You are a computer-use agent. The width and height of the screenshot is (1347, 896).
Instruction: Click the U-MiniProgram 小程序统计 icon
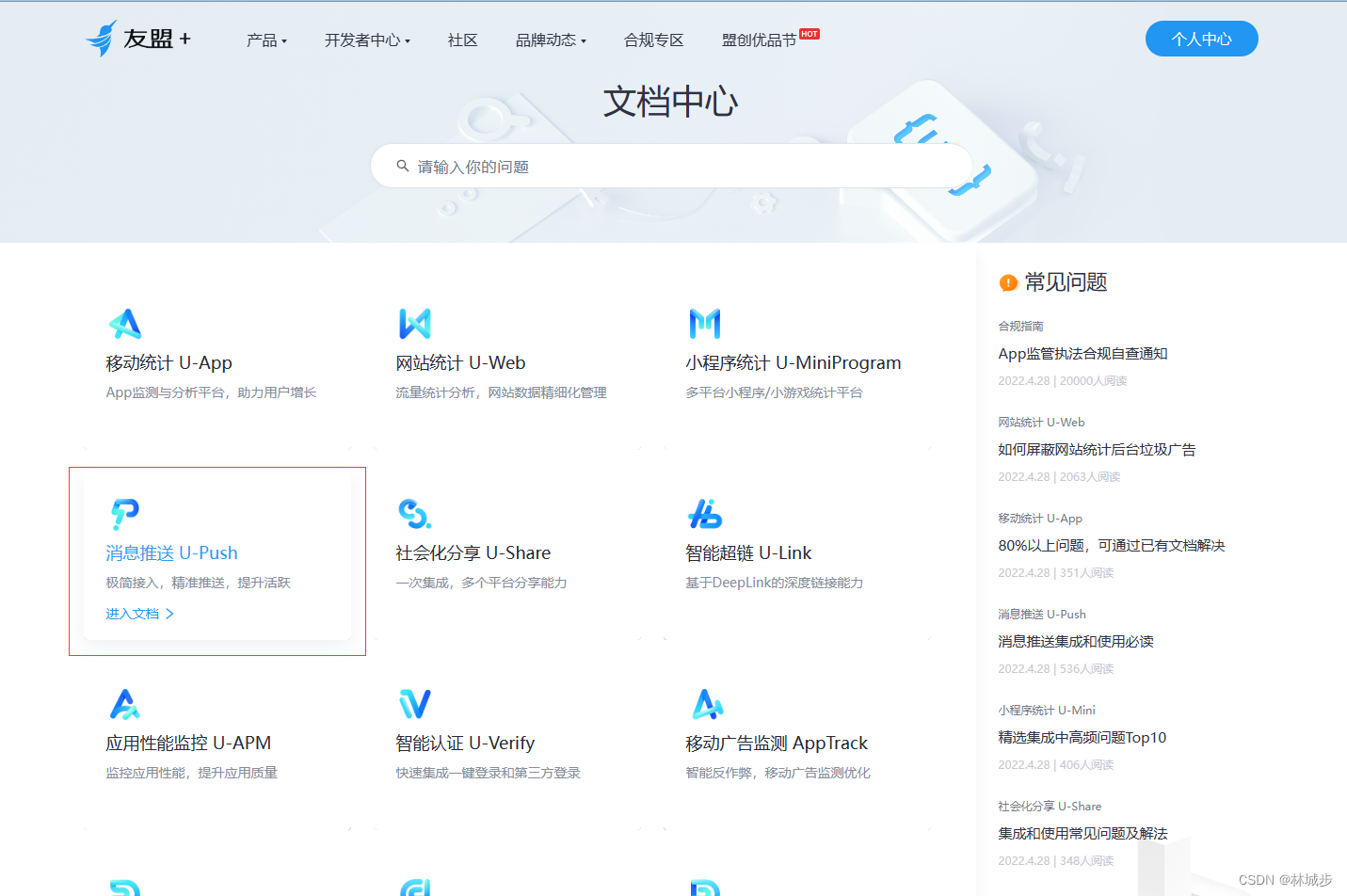tap(704, 324)
